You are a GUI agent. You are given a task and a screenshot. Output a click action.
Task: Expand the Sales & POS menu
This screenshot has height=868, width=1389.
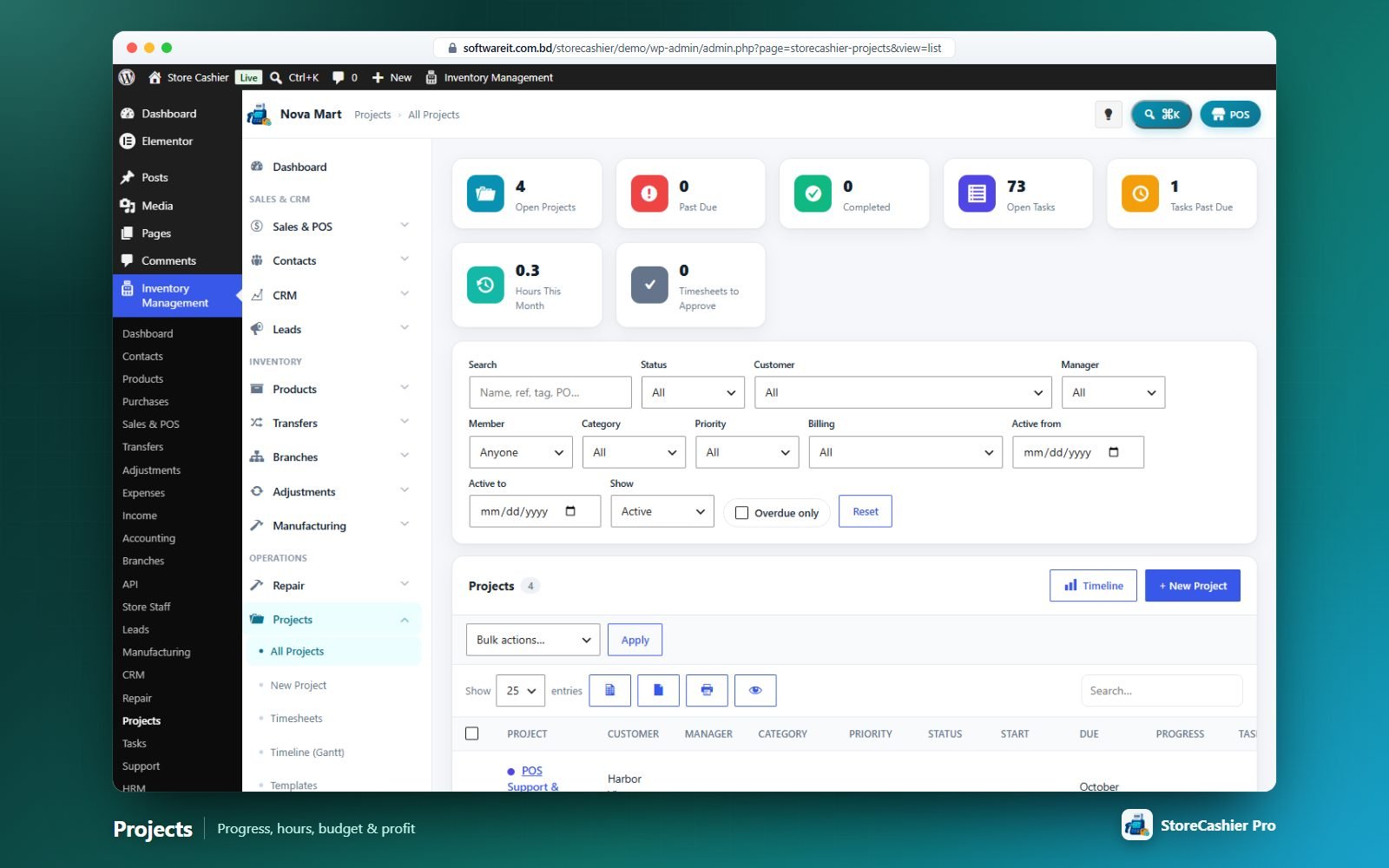[x=331, y=227]
